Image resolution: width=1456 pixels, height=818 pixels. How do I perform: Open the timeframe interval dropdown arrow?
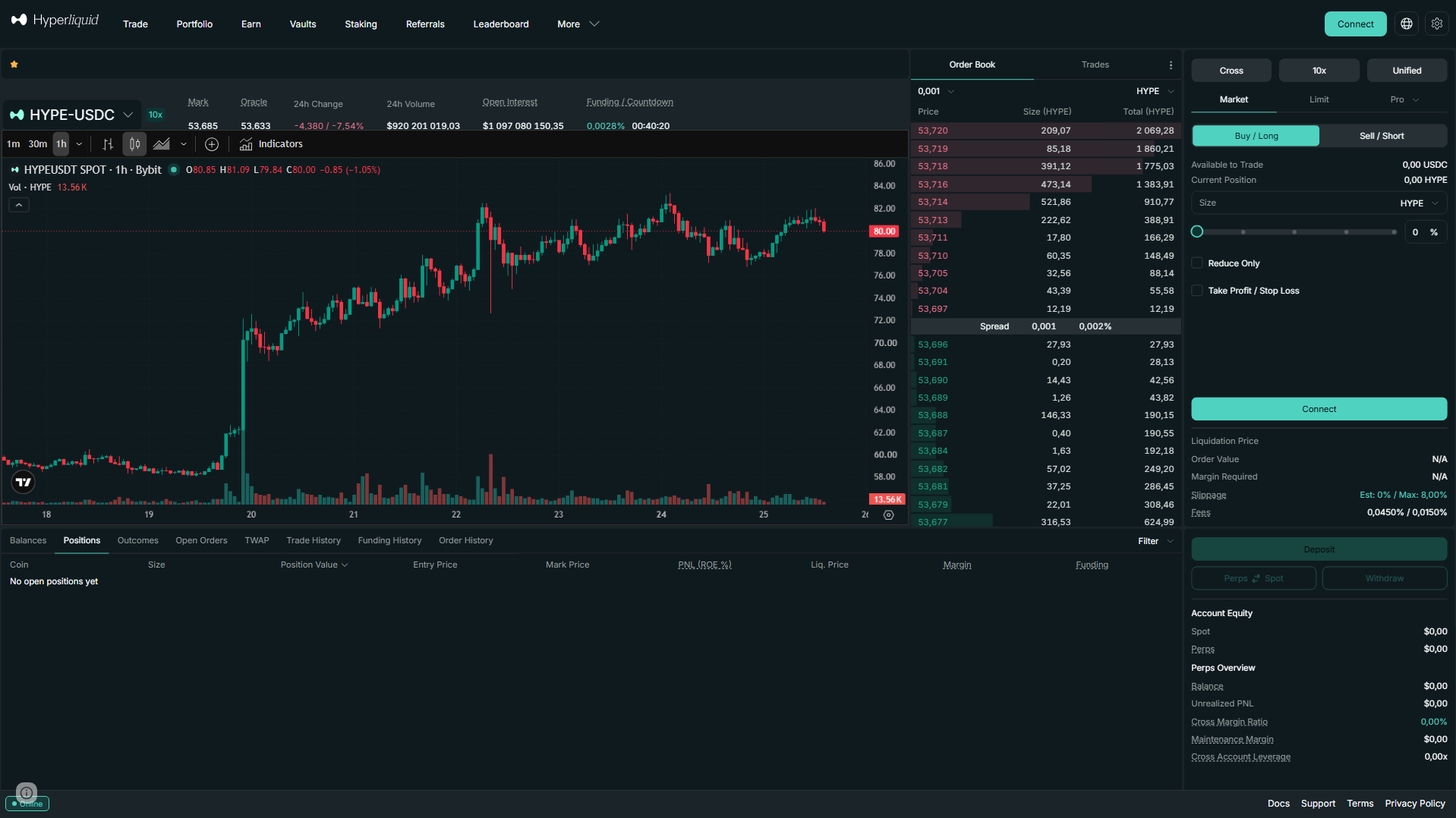click(x=79, y=144)
